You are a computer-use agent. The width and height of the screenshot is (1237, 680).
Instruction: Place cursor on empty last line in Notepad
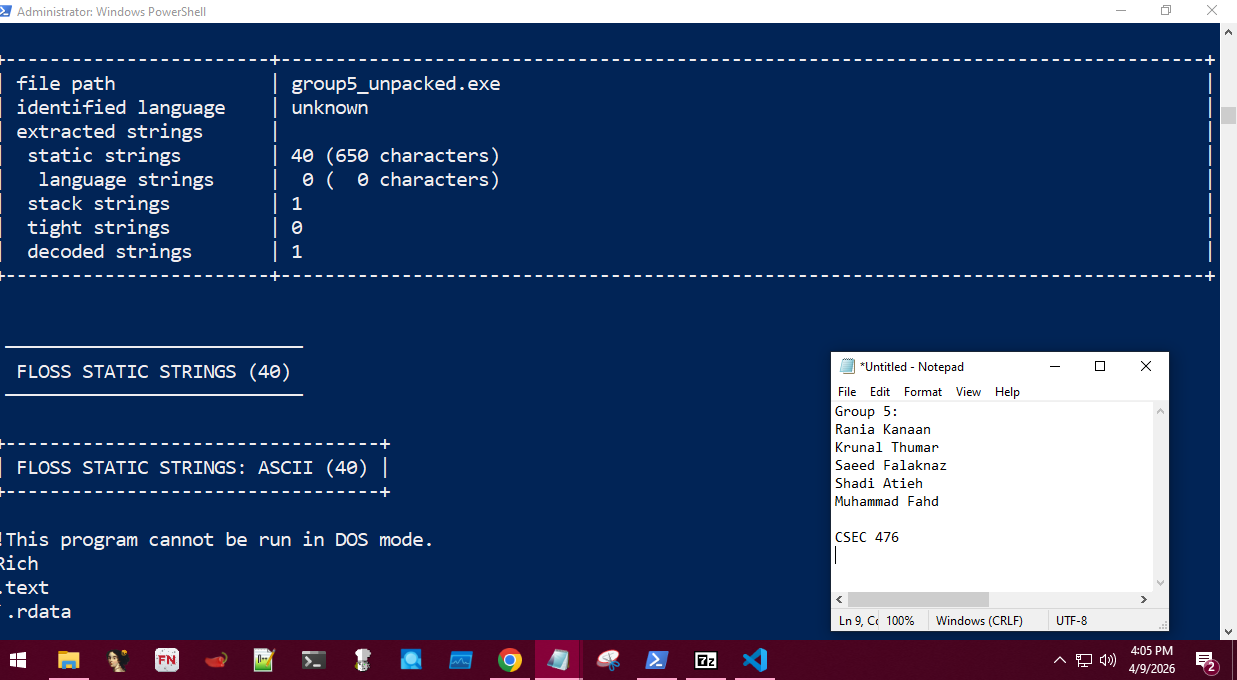click(990, 555)
